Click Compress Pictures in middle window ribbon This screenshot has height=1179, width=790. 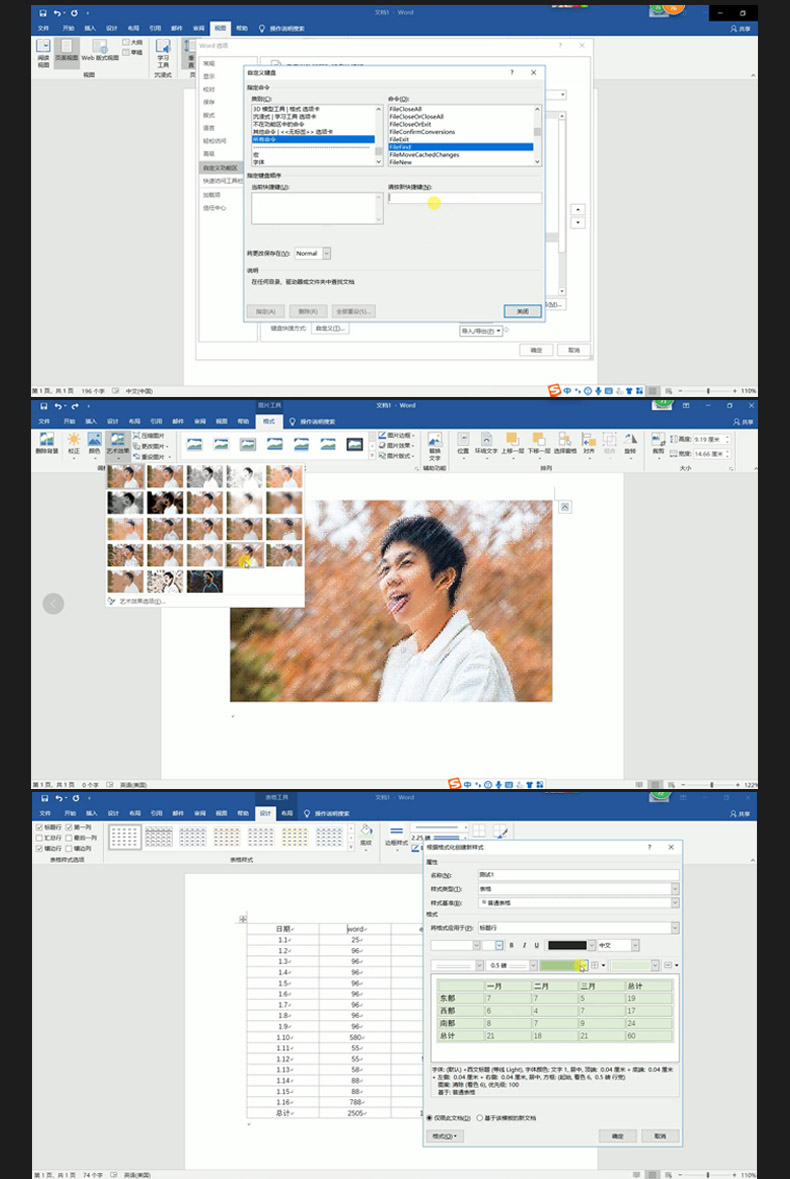pos(149,436)
